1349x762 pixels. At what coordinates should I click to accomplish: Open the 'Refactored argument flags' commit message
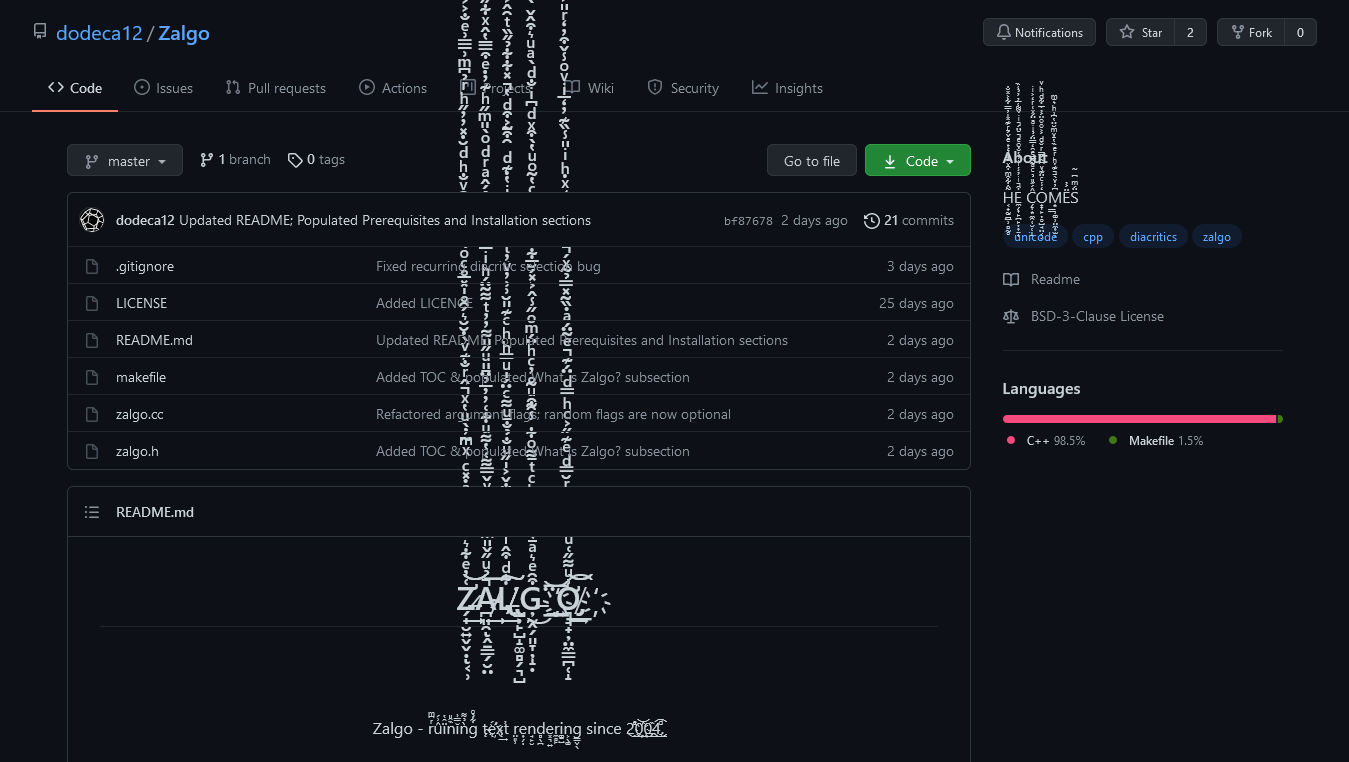pos(553,414)
